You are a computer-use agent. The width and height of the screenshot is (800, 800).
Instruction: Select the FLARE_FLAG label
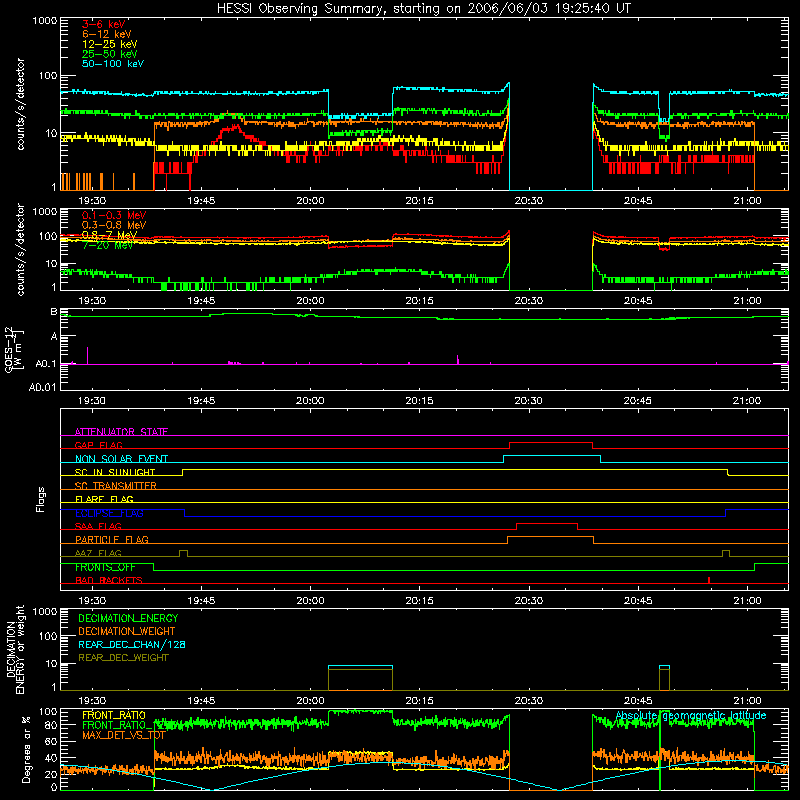(104, 499)
